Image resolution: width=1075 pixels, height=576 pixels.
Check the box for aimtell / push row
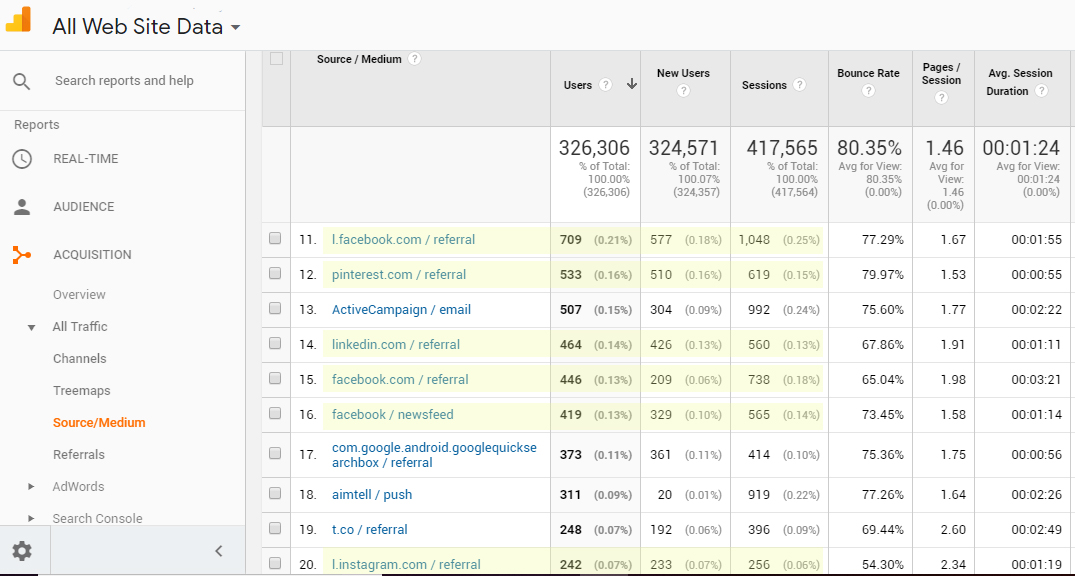[x=275, y=493]
